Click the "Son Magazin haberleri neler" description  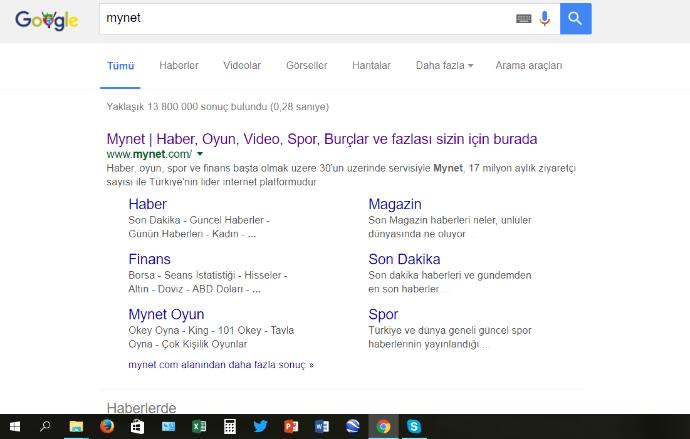(450, 227)
